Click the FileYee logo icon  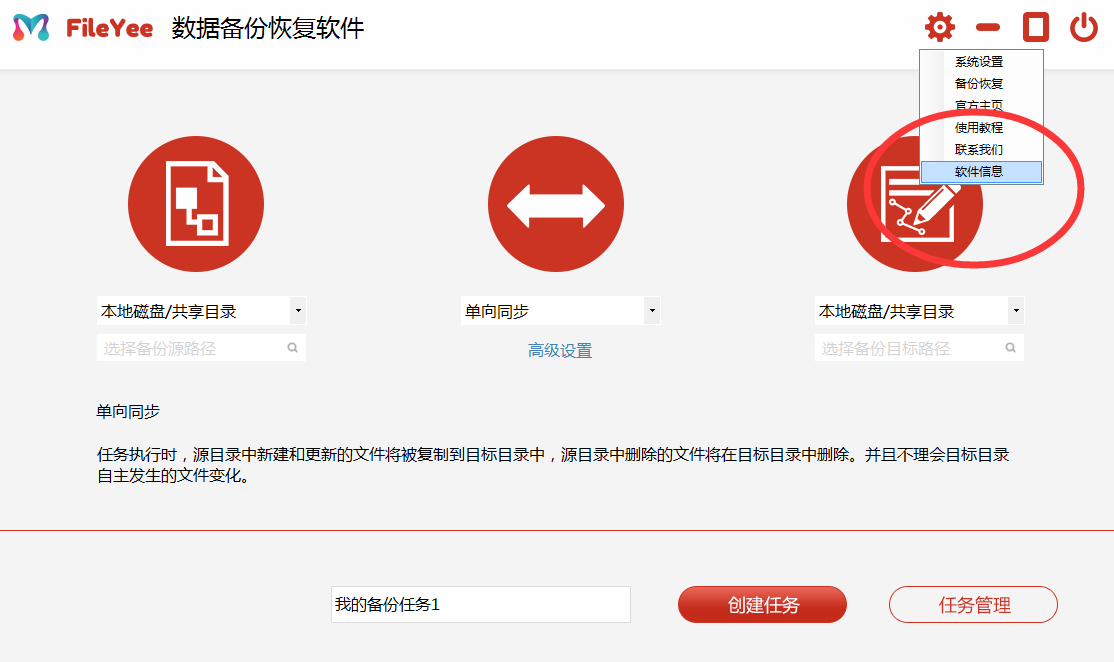(31, 28)
